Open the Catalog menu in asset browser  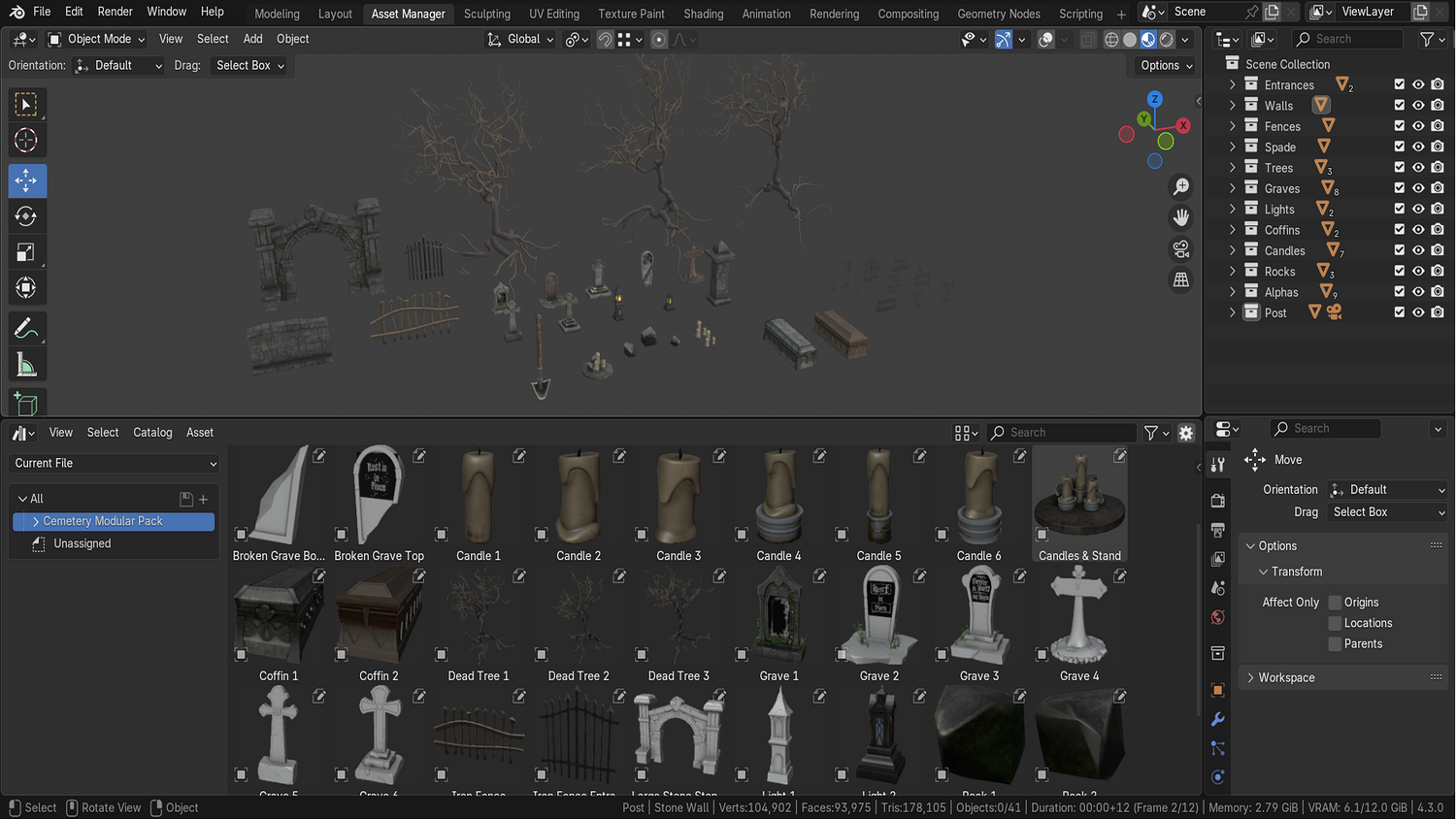(x=152, y=433)
